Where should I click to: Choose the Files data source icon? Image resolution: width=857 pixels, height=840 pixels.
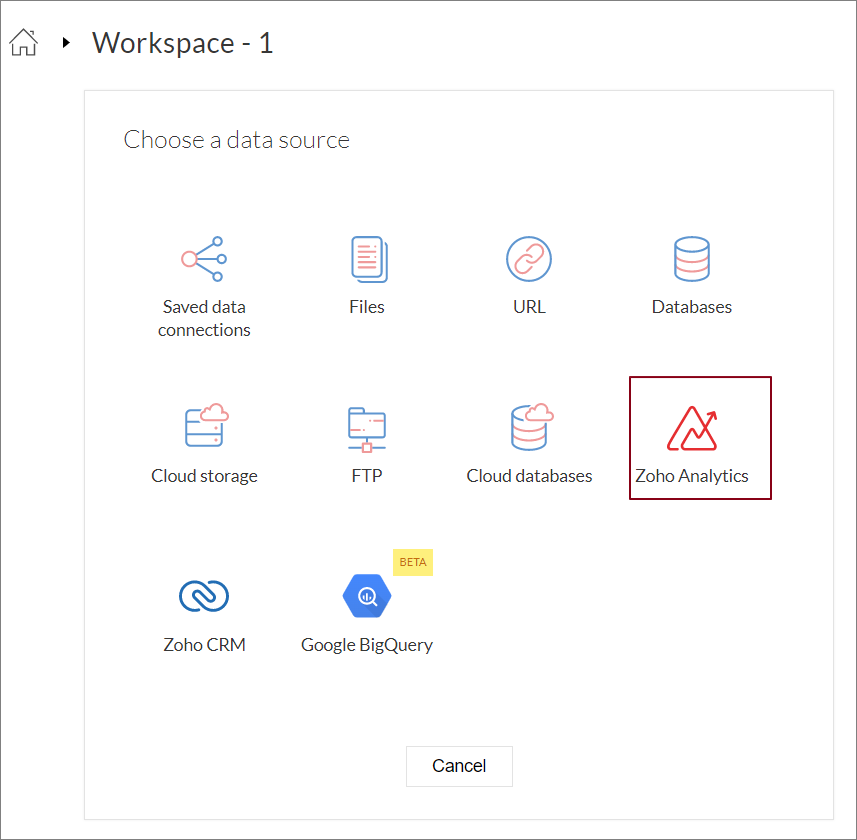(369, 259)
